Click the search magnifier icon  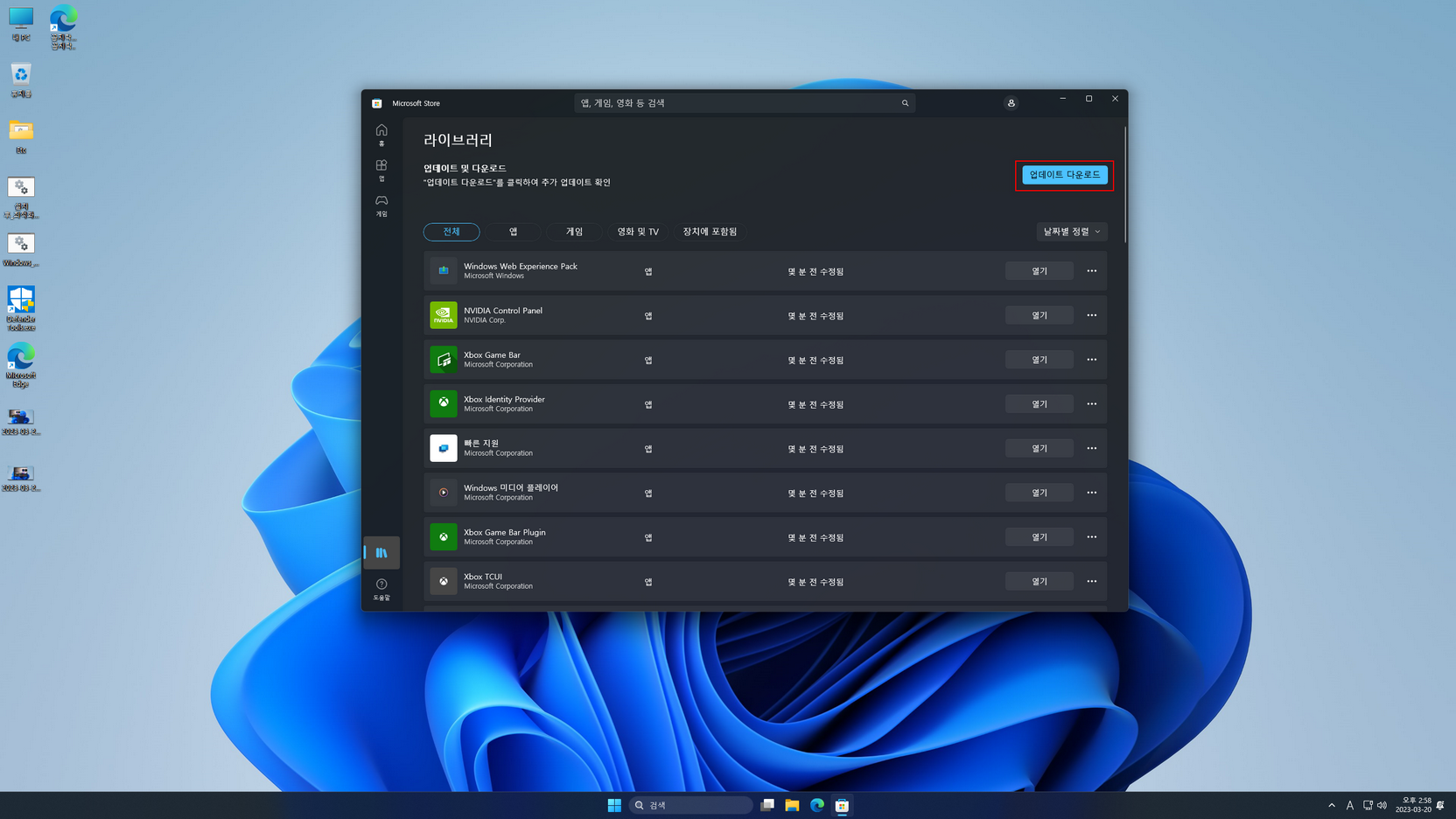click(x=905, y=103)
